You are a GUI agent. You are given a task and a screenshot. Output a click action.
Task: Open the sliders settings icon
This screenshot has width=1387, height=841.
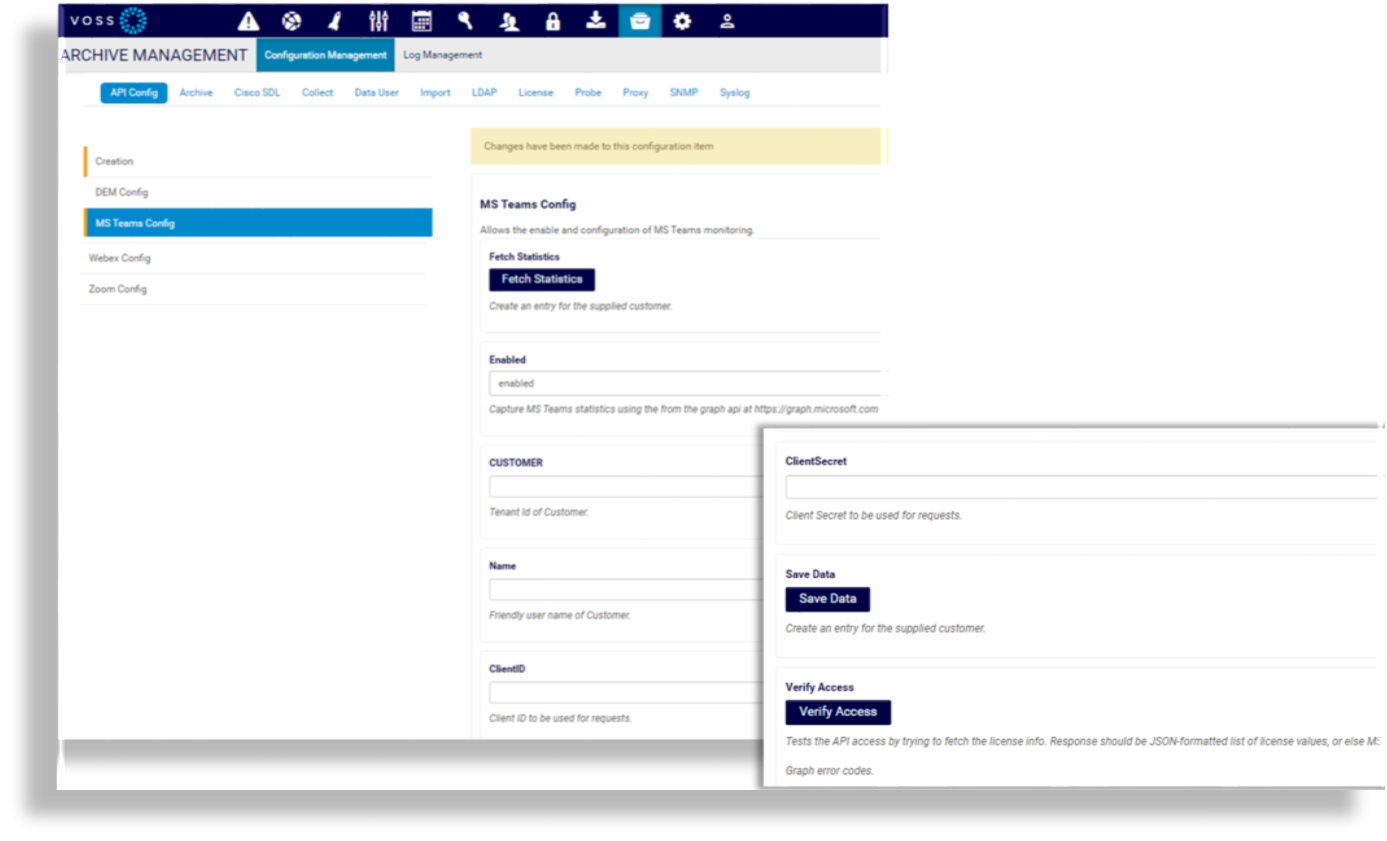click(x=378, y=21)
